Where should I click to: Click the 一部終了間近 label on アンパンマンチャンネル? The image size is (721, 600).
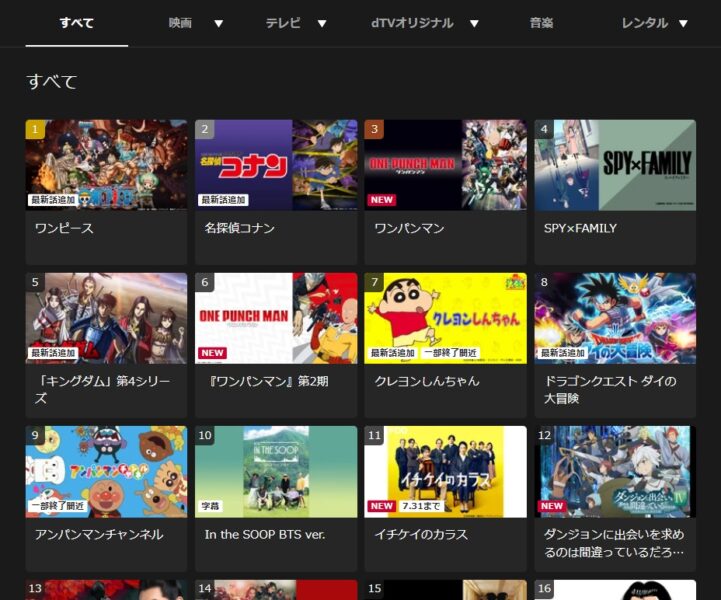tap(57, 506)
